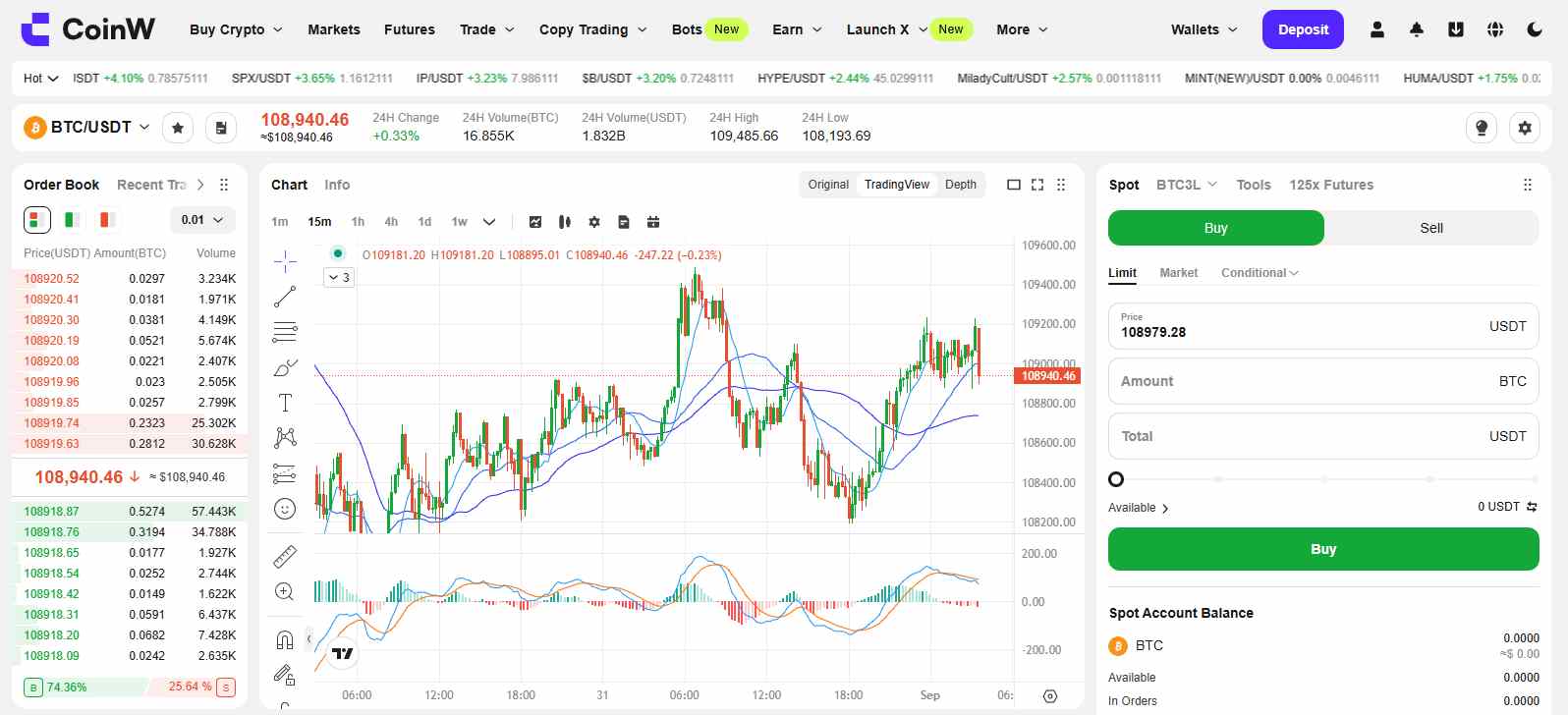Add BTC/USDT to favorites with star
1568x715 pixels.
178,128
